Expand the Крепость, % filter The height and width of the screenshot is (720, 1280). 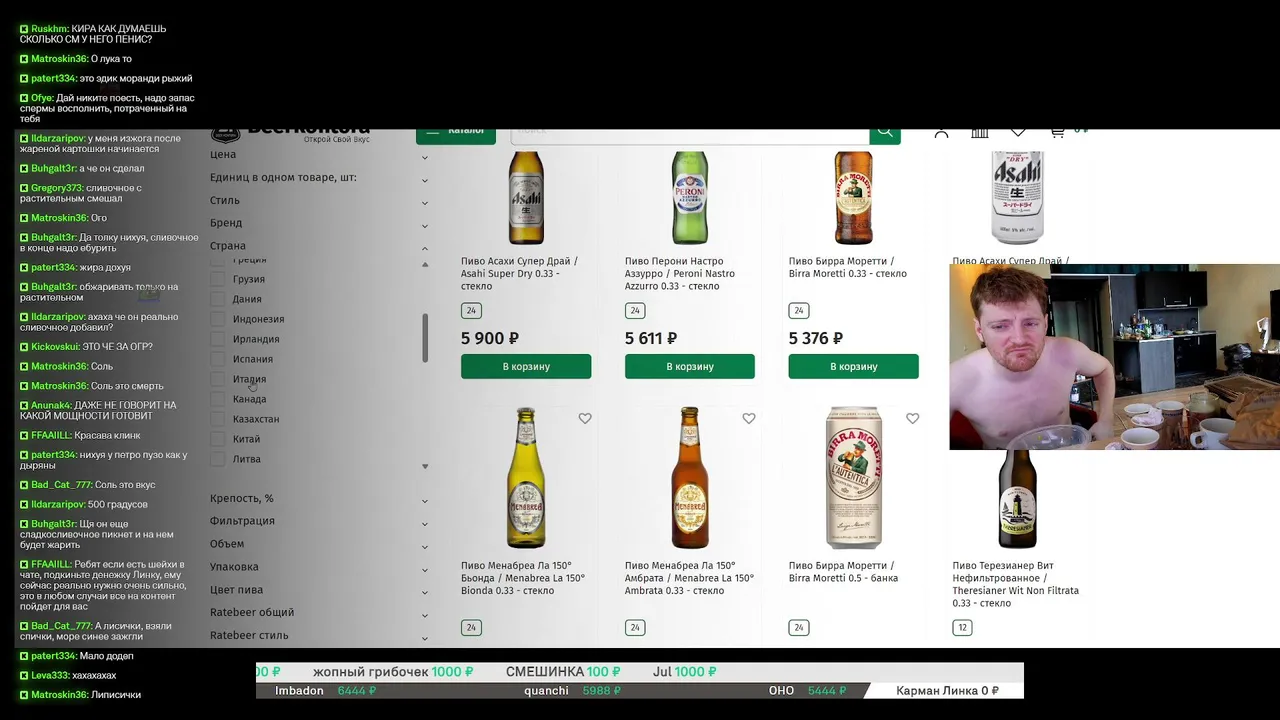click(x=319, y=499)
